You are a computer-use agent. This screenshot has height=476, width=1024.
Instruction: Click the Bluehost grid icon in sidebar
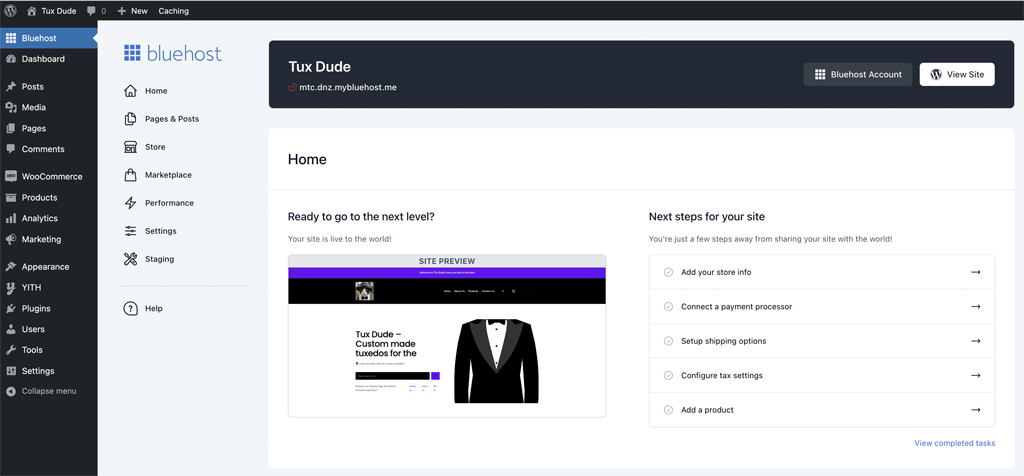click(10, 38)
